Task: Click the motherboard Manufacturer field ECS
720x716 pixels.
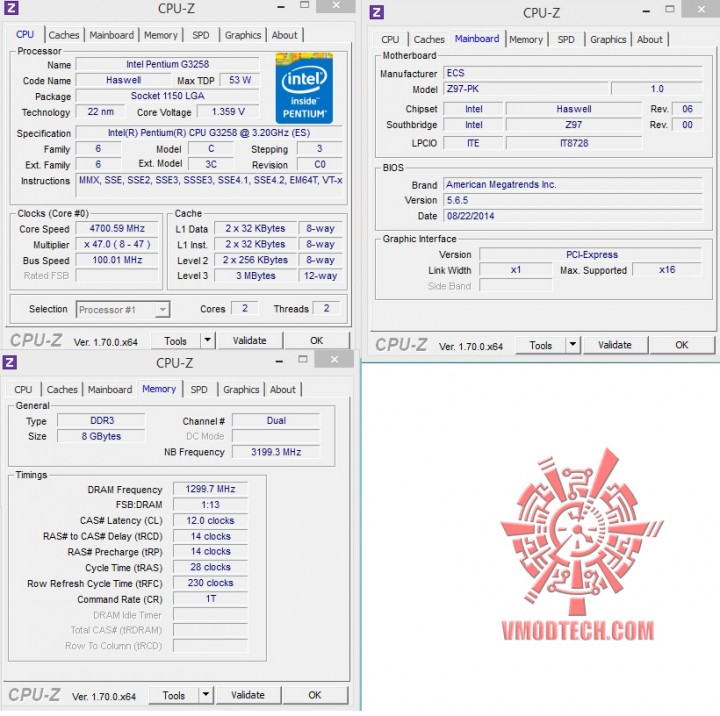Action: coord(573,73)
